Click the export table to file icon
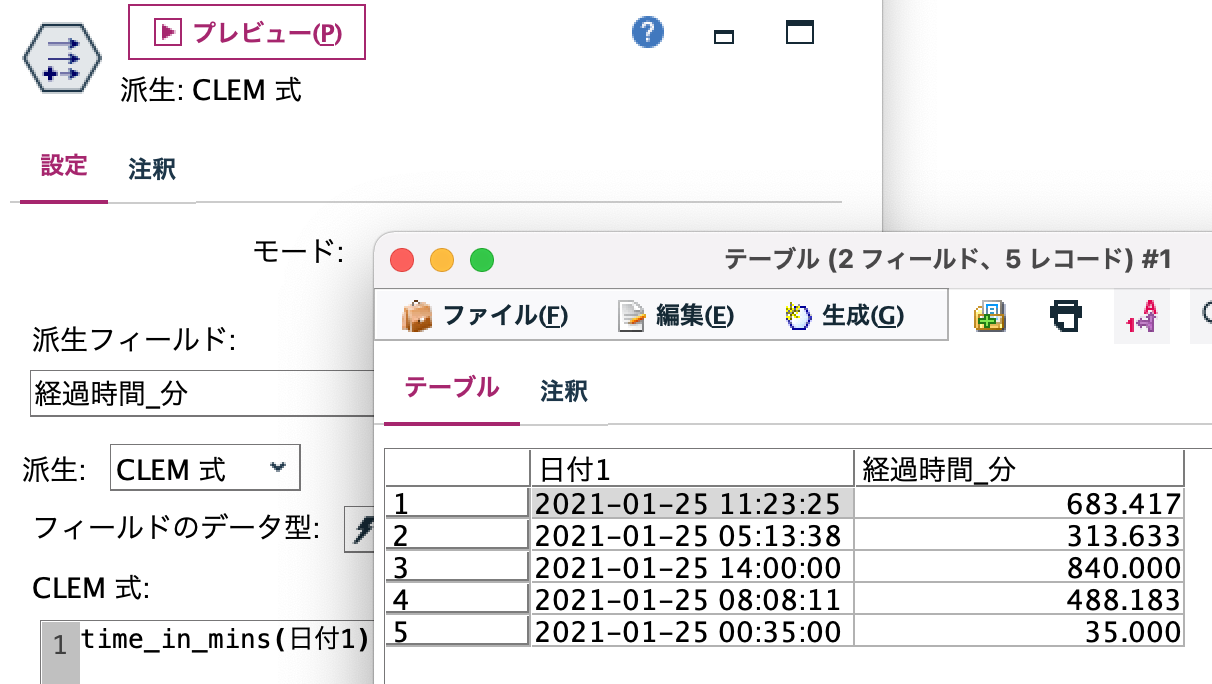 pyautogui.click(x=988, y=315)
